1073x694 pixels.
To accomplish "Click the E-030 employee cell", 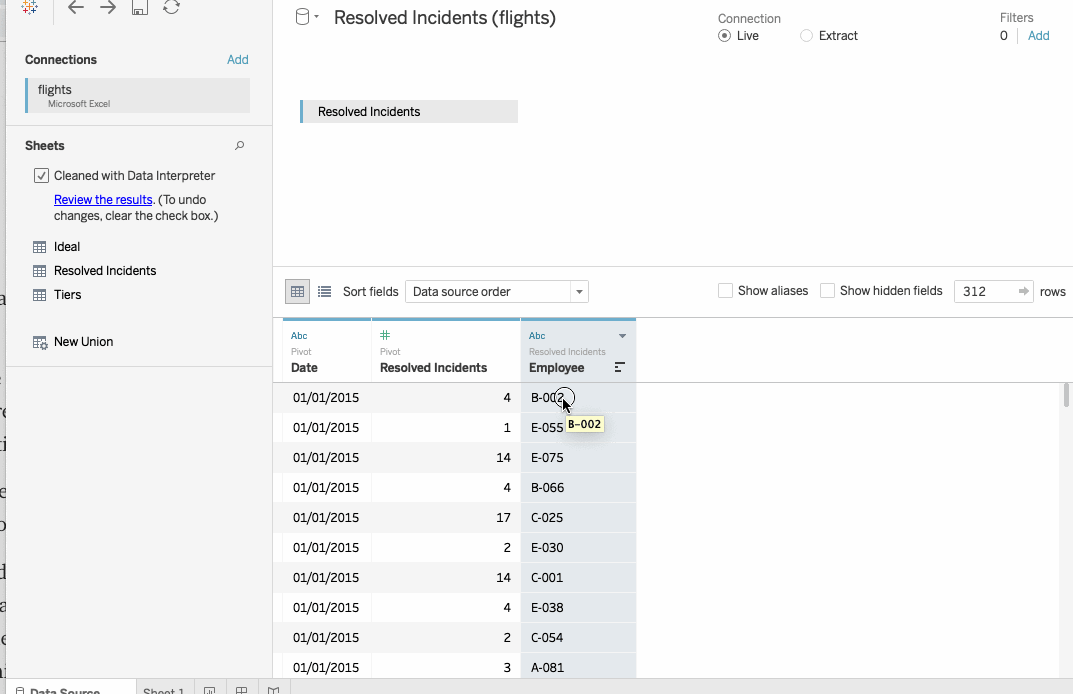I will point(578,548).
